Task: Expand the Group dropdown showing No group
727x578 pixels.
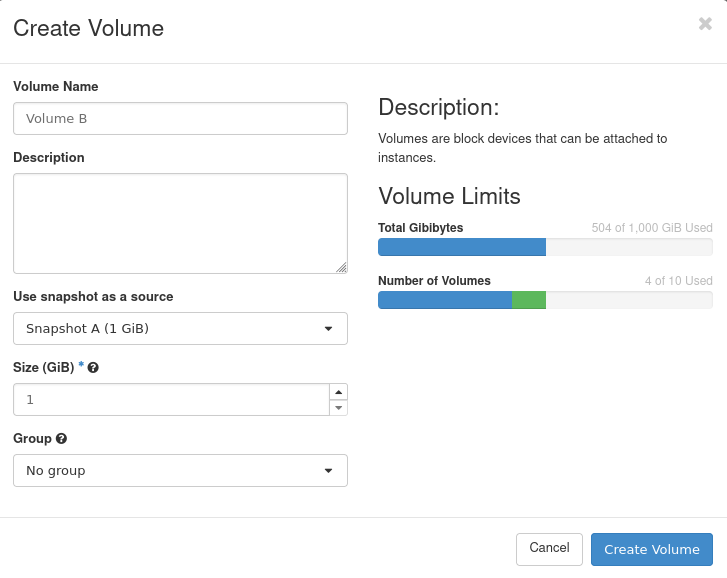Action: tap(180, 470)
